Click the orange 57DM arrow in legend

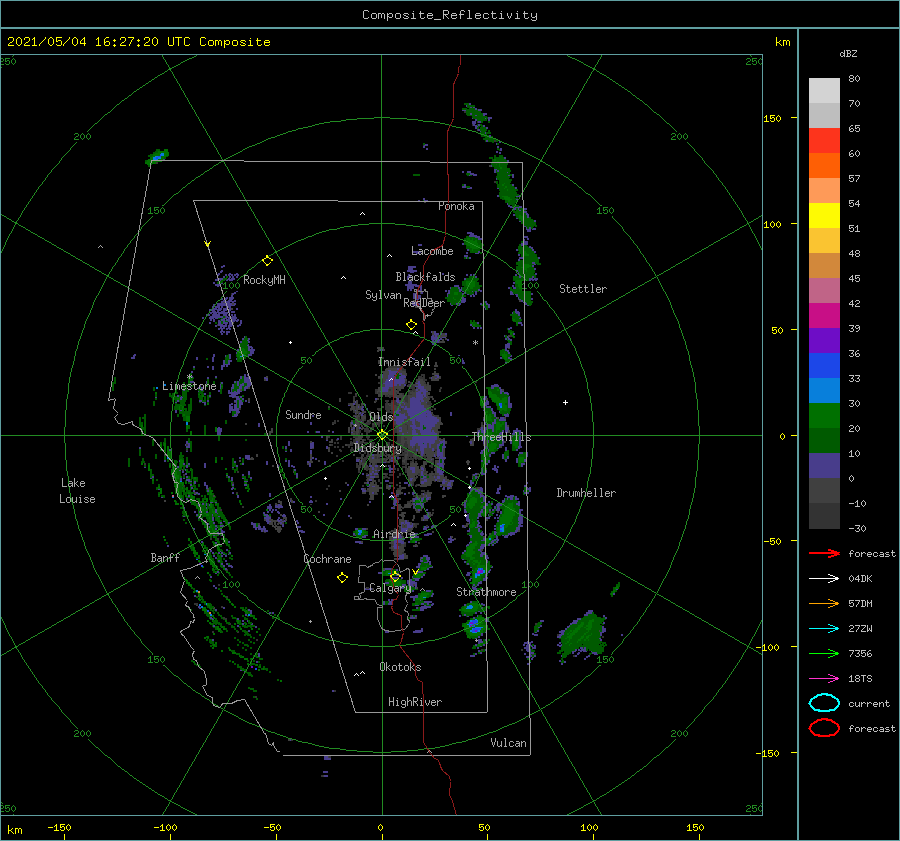click(x=824, y=603)
